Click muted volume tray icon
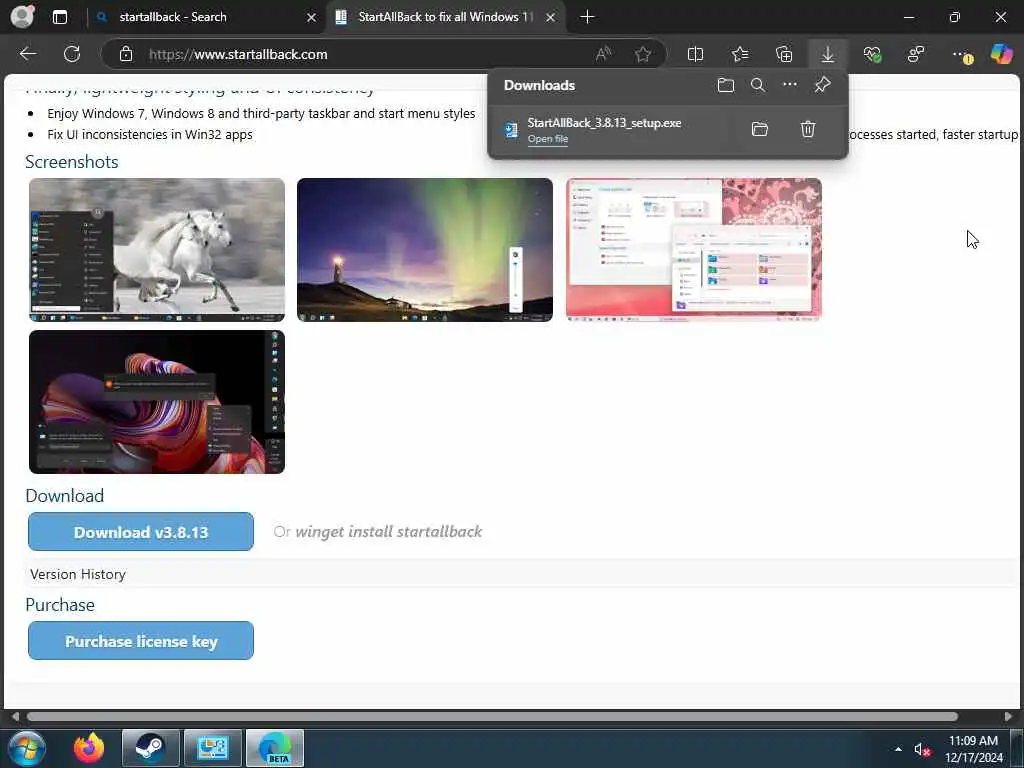 click(x=921, y=750)
